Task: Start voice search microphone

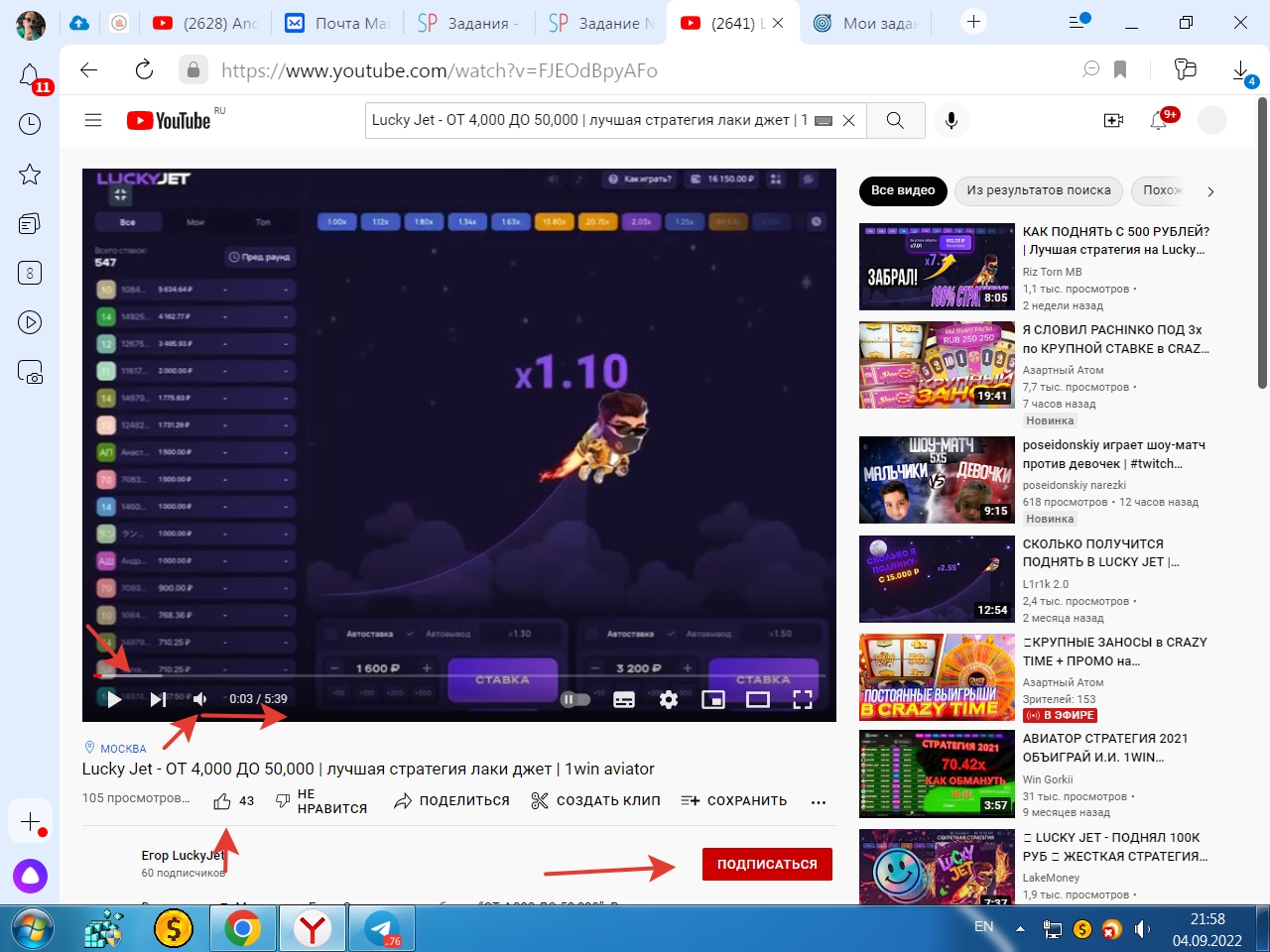Action: point(951,120)
